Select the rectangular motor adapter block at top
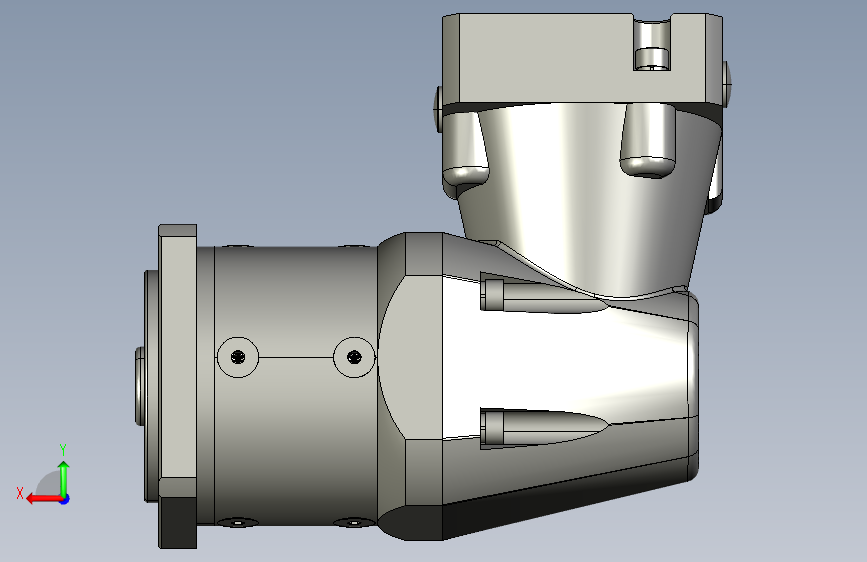This screenshot has height=562, width=867. (582, 59)
